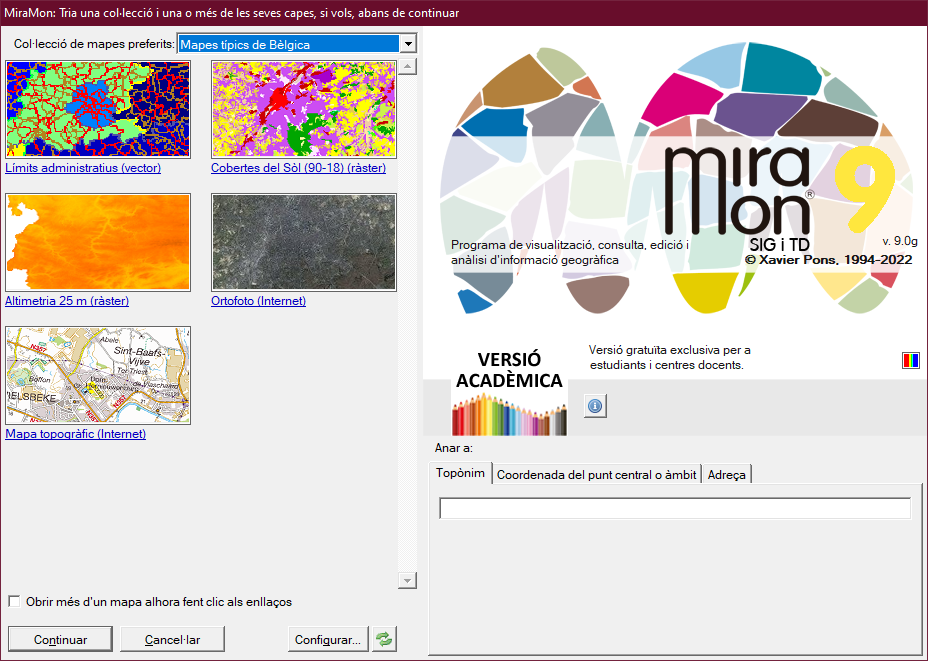Open the Altimetria 25 m (ràster) link
The height and width of the screenshot is (661, 928).
click(x=67, y=301)
